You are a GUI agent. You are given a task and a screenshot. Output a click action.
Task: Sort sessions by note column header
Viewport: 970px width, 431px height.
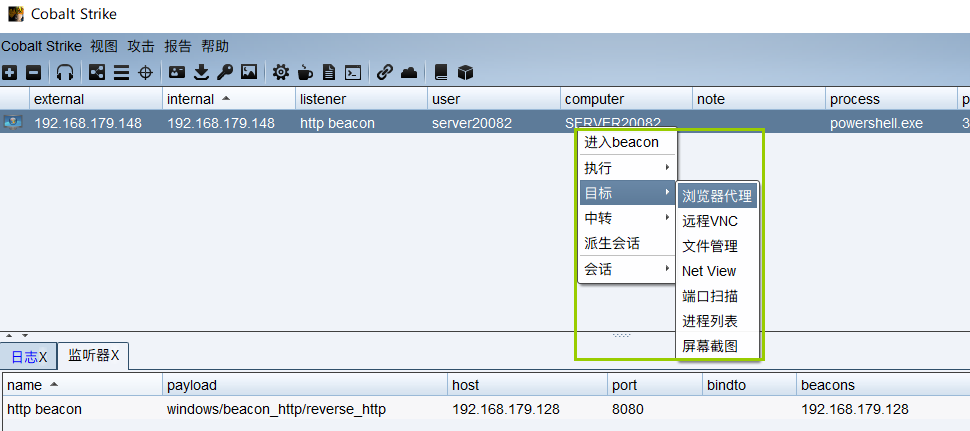[758, 99]
